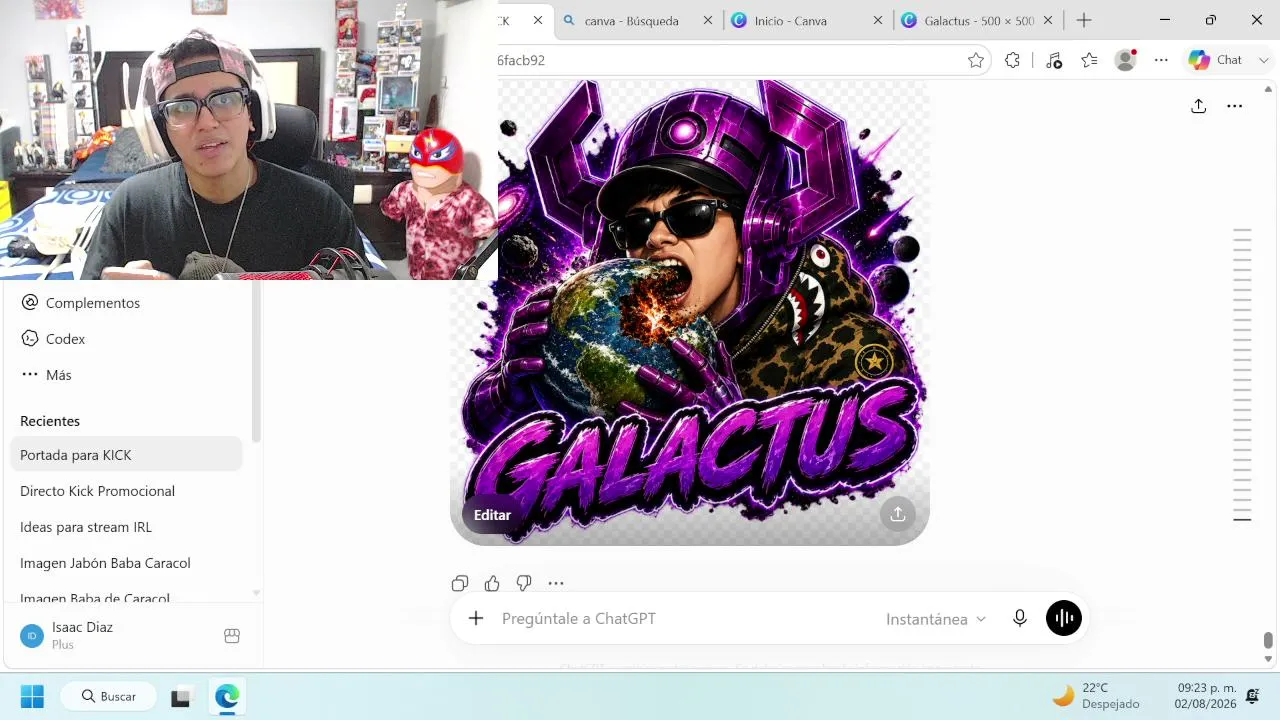Image resolution: width=1280 pixels, height=720 pixels.
Task: Open the Edge favorites list
Action: [x=1089, y=60]
